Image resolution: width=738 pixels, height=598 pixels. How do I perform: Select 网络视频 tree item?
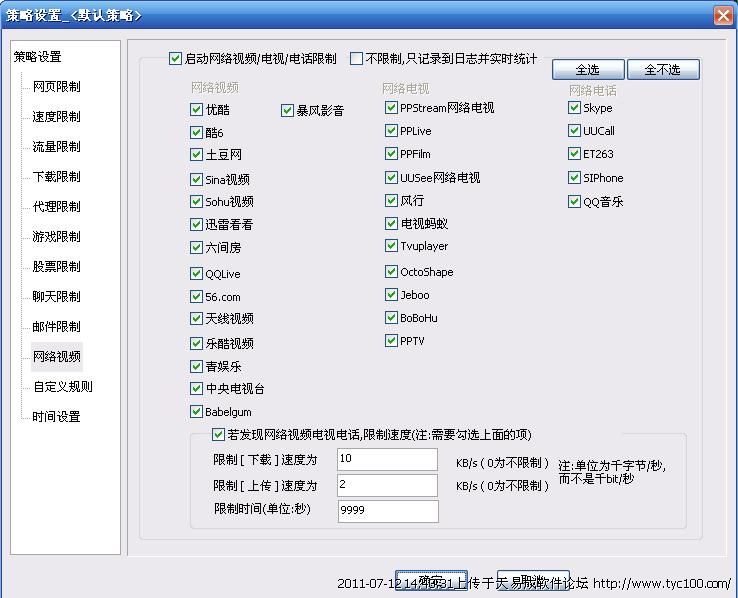57,357
